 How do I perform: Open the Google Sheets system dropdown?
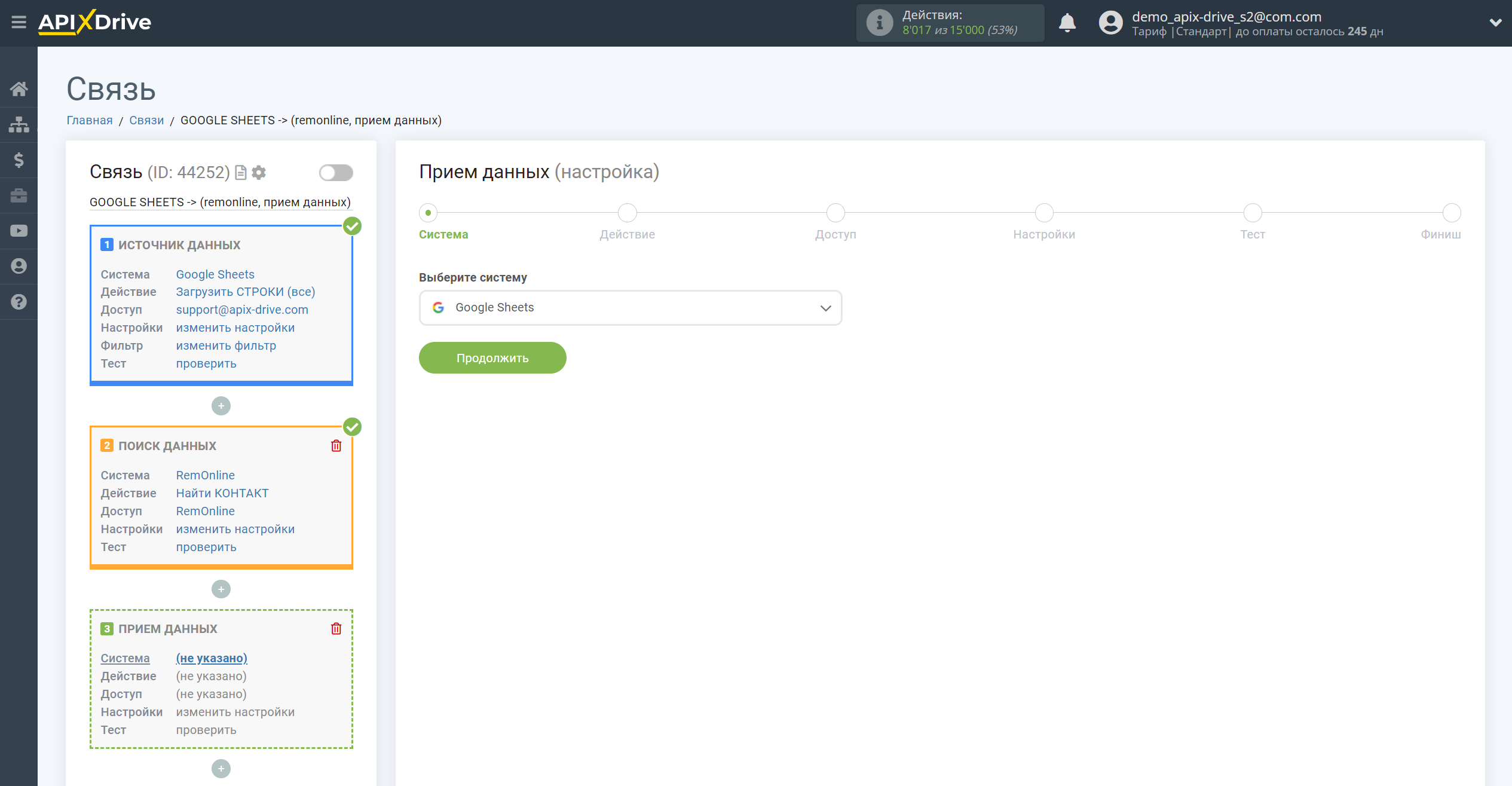point(630,308)
